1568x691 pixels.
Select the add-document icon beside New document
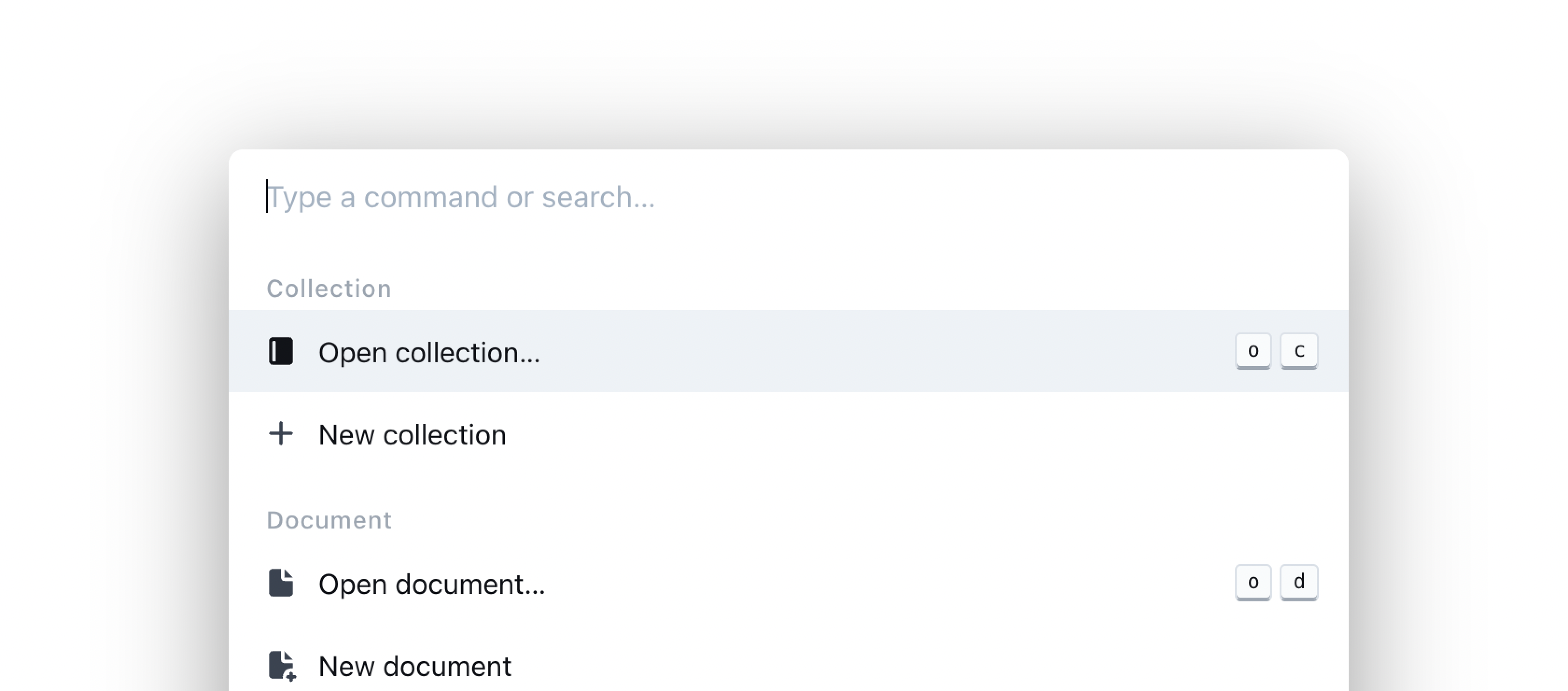pos(282,665)
